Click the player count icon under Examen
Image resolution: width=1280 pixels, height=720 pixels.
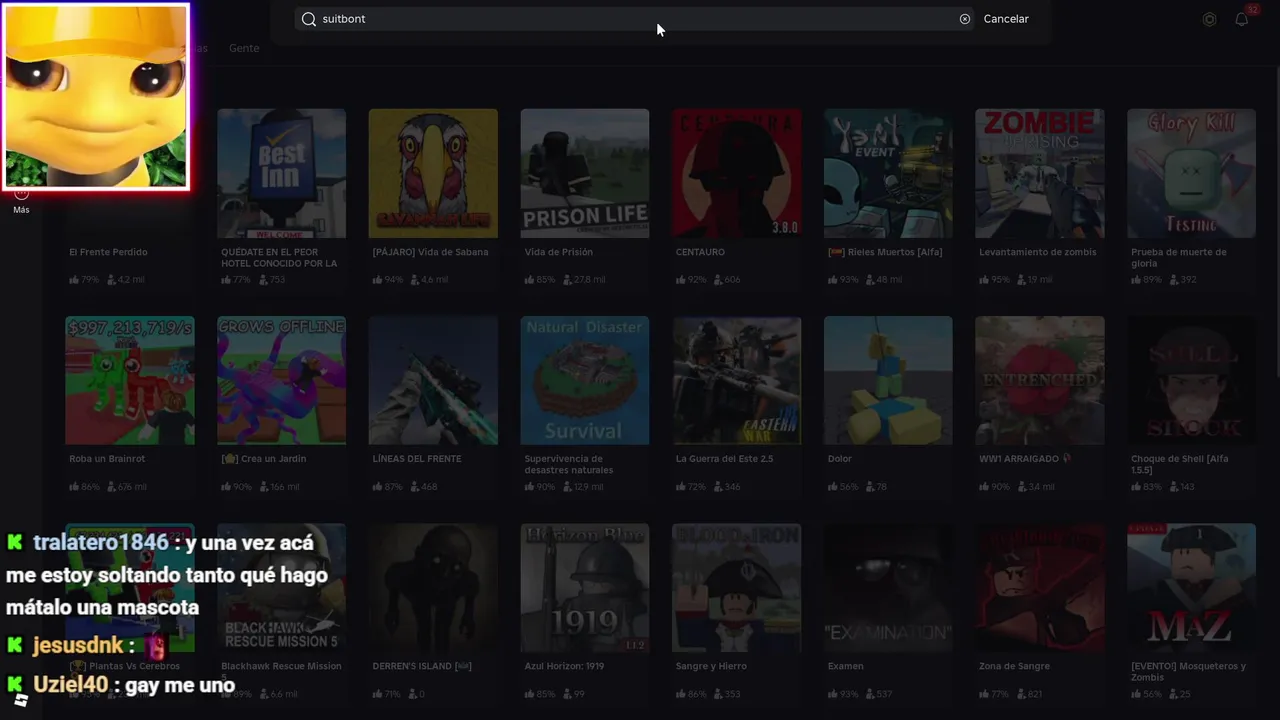(x=870, y=694)
